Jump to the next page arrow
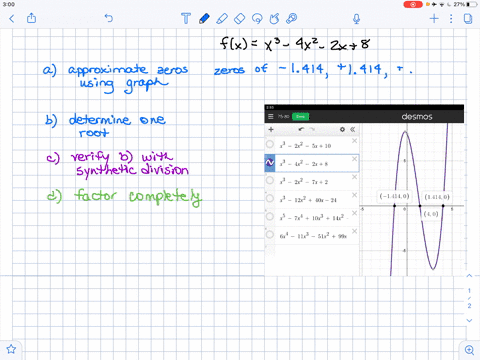Viewport: 480px width, 360px height. (469, 320)
